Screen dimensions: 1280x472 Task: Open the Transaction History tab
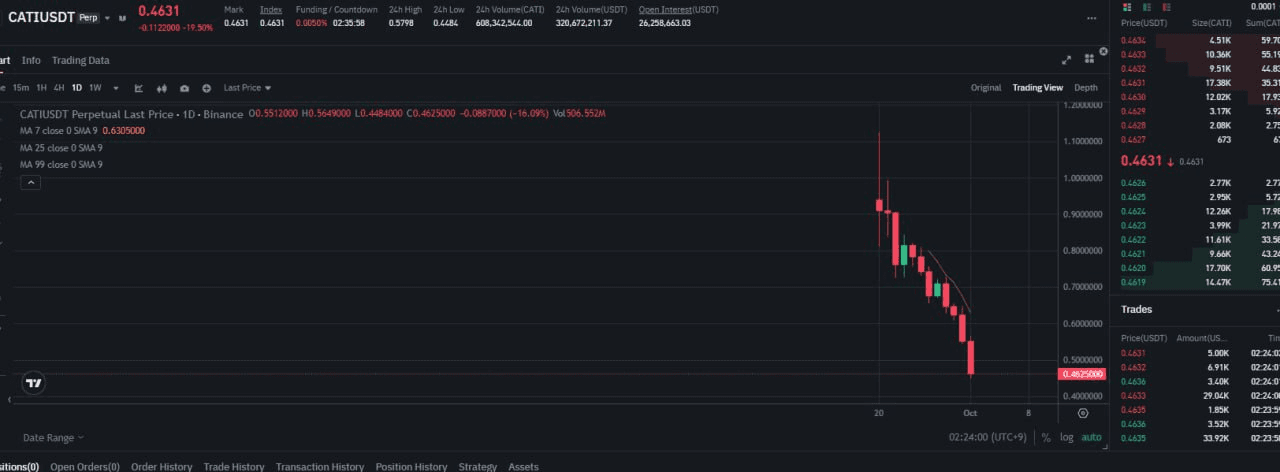tap(320, 466)
